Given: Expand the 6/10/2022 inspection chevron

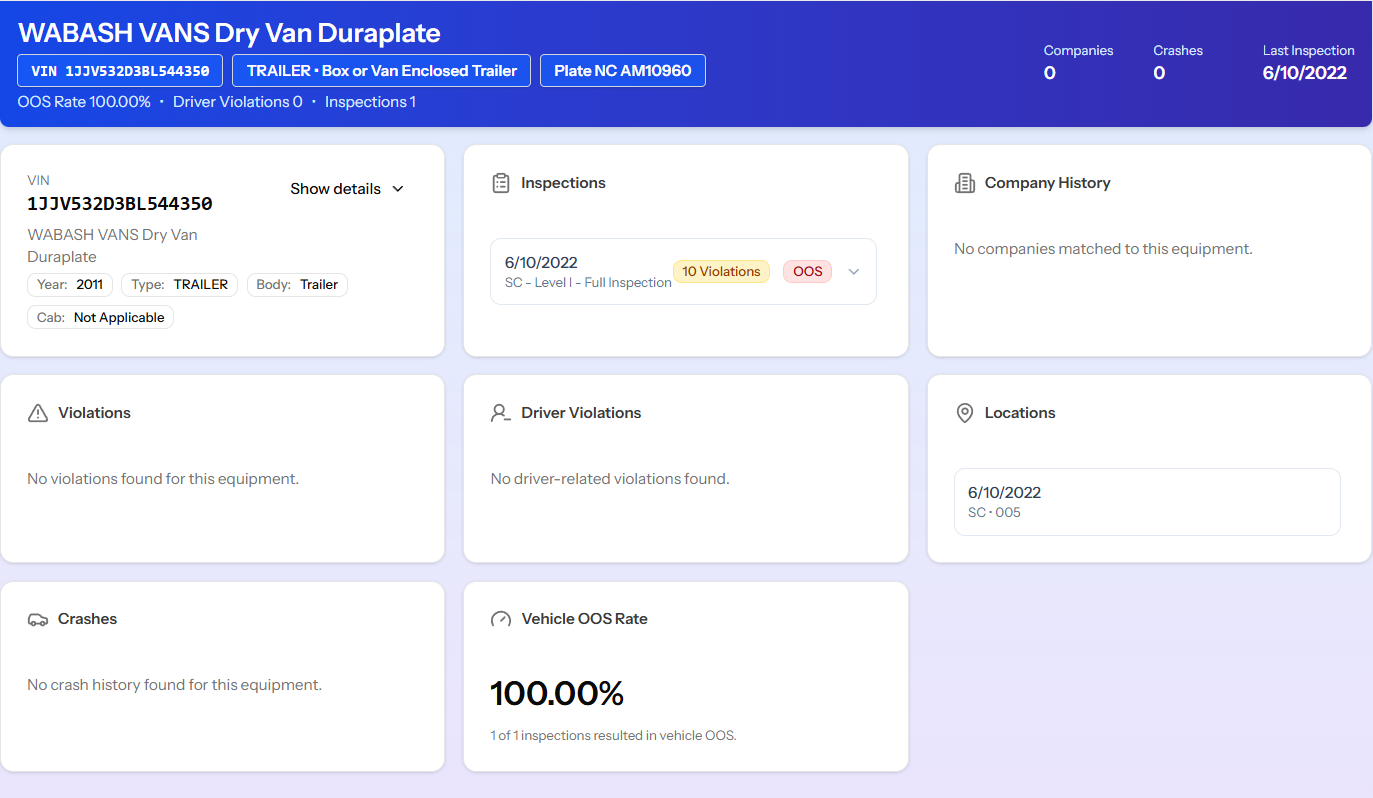Looking at the screenshot, I should (853, 271).
